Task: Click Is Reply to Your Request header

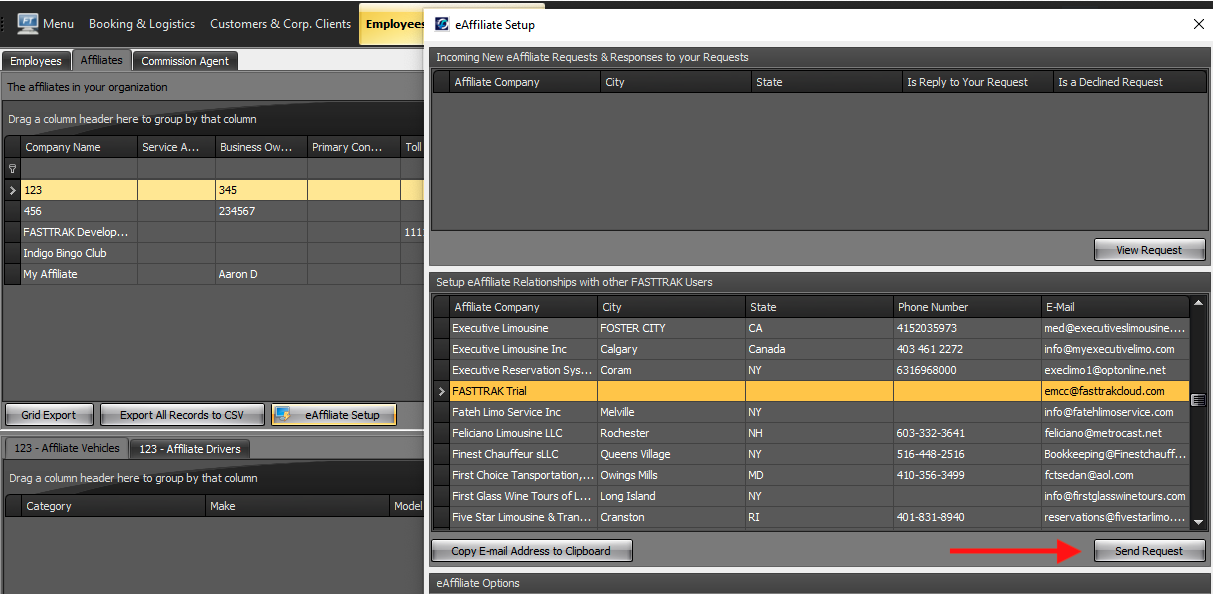Action: 976,82
